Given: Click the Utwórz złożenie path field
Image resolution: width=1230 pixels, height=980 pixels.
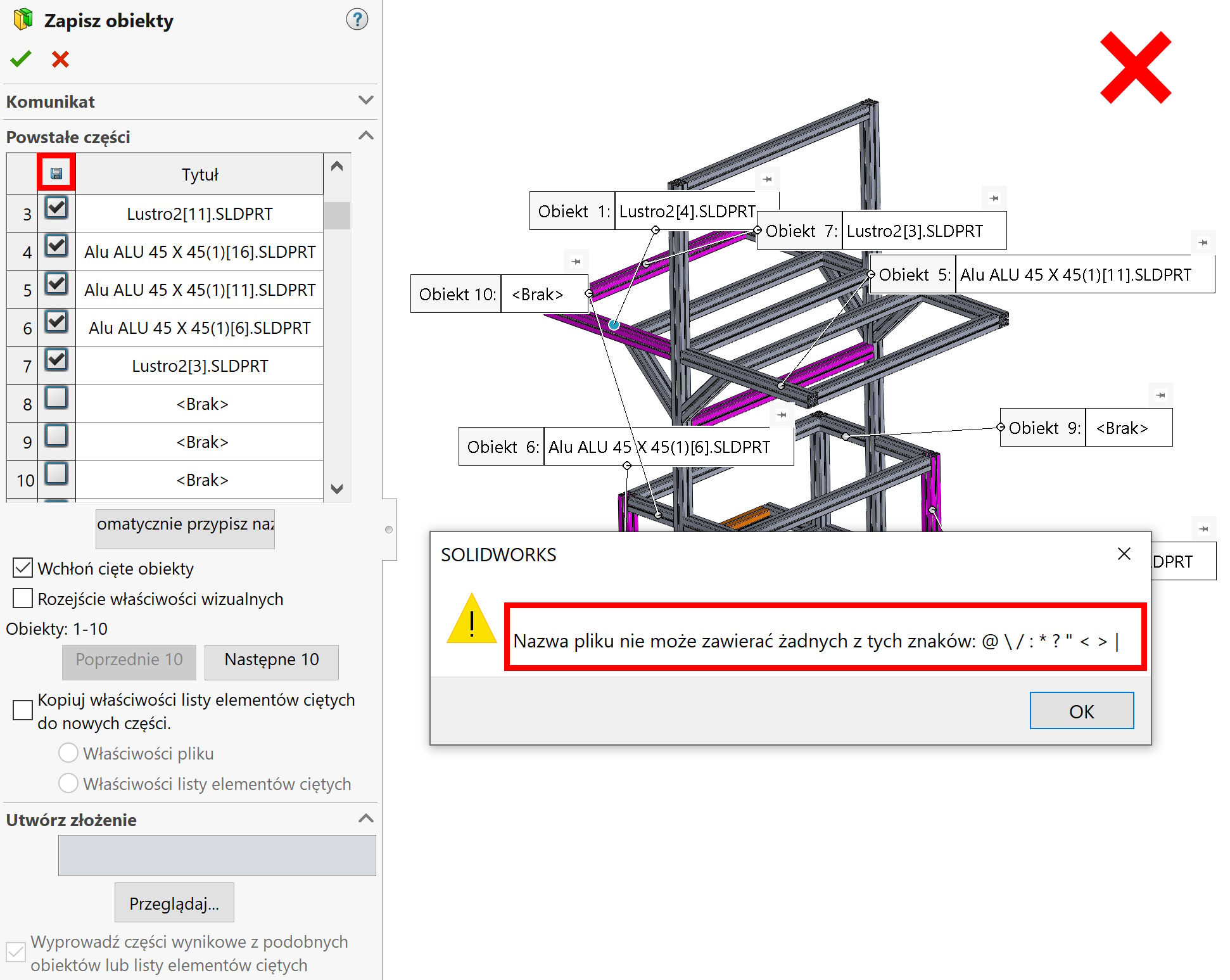Looking at the screenshot, I should tap(217, 855).
